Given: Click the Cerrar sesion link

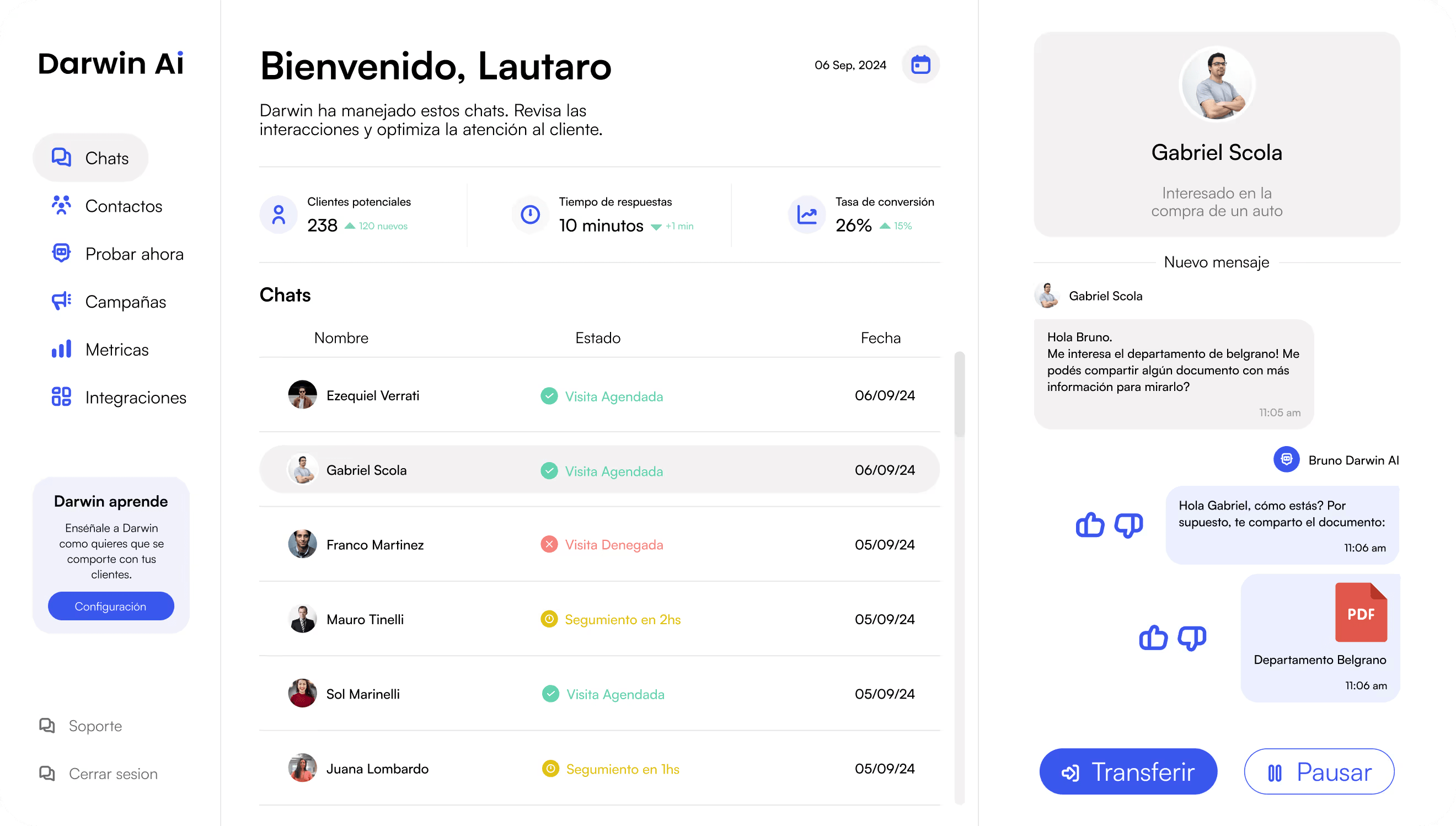Looking at the screenshot, I should pos(98,773).
